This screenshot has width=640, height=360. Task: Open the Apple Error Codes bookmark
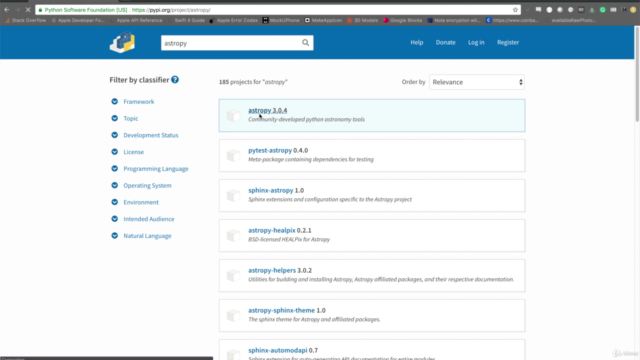[233, 20]
